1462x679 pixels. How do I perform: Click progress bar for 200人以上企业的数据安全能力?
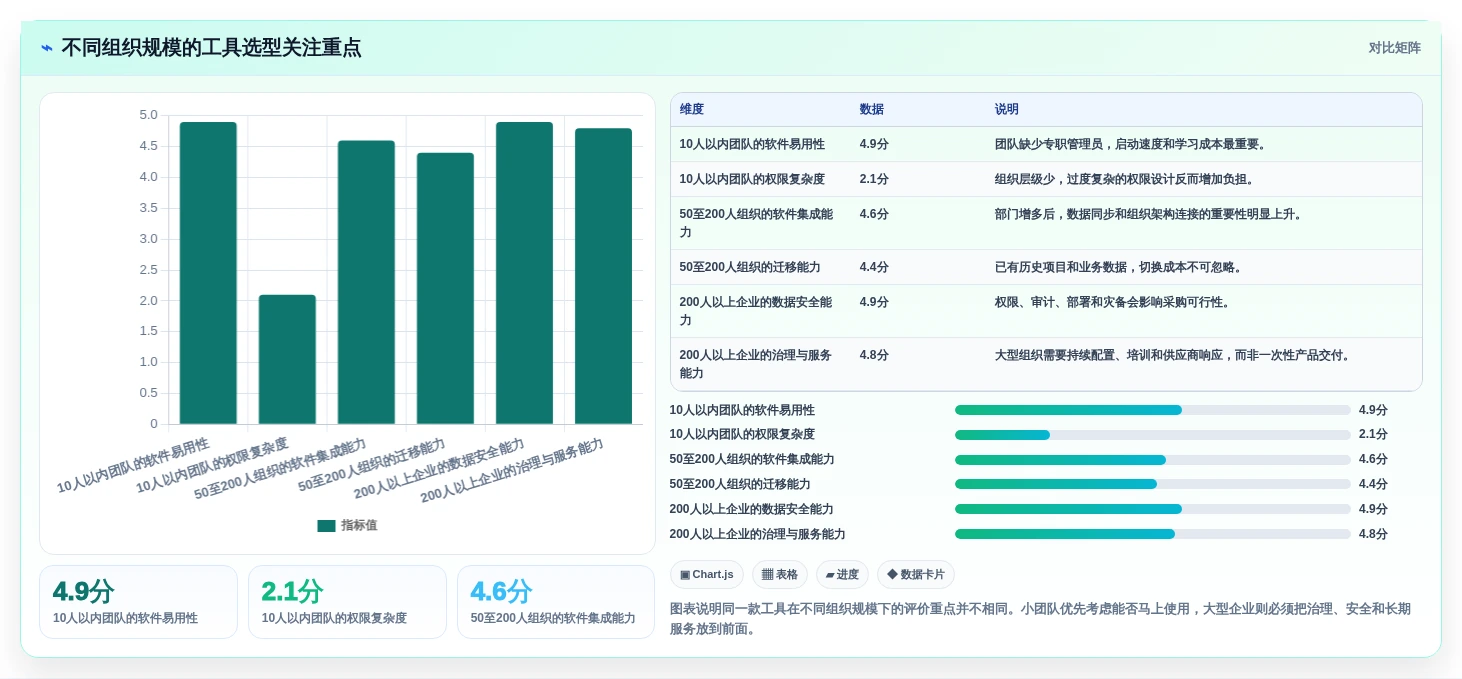click(1152, 509)
